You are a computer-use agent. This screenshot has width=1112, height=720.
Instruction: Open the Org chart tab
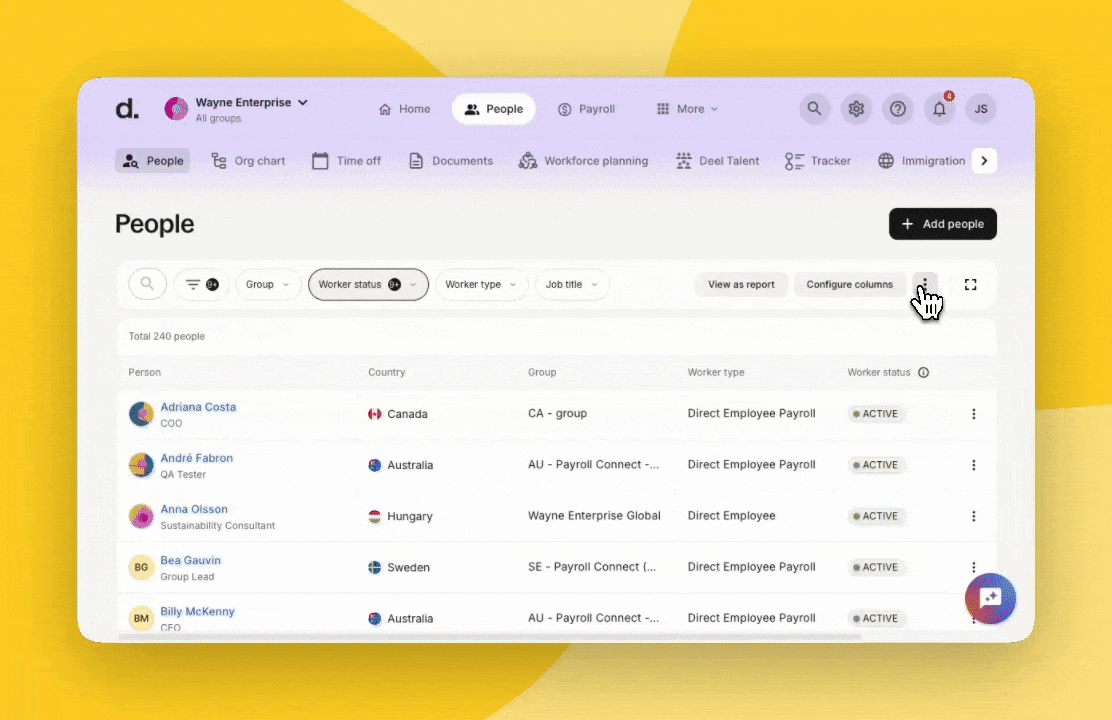coord(248,161)
